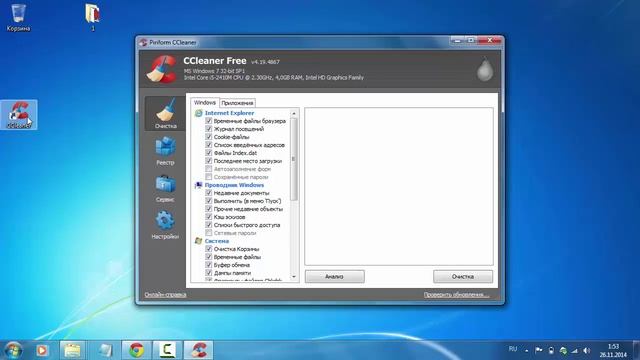Toggle Файлы Index.dat checkbox
Image resolution: width=640 pixels, height=360 pixels.
209,153
